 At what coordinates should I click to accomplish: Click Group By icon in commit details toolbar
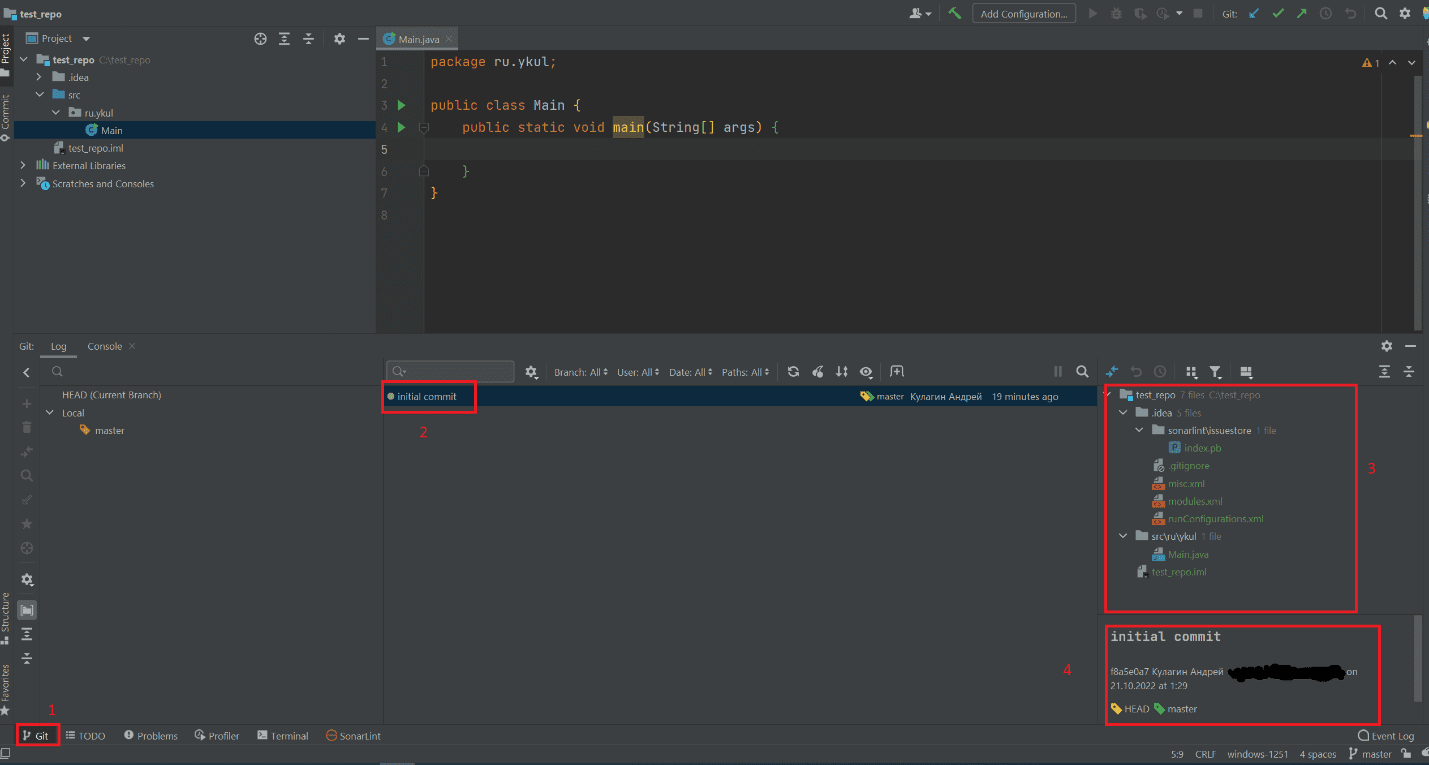[1191, 372]
